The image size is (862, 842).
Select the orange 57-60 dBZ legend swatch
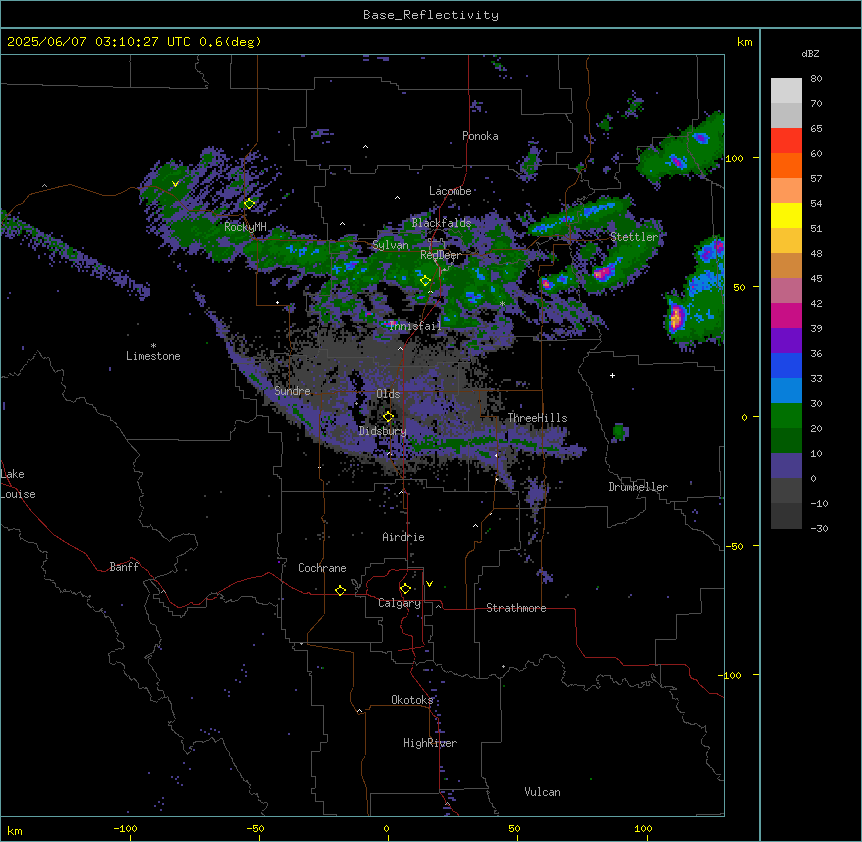point(786,166)
